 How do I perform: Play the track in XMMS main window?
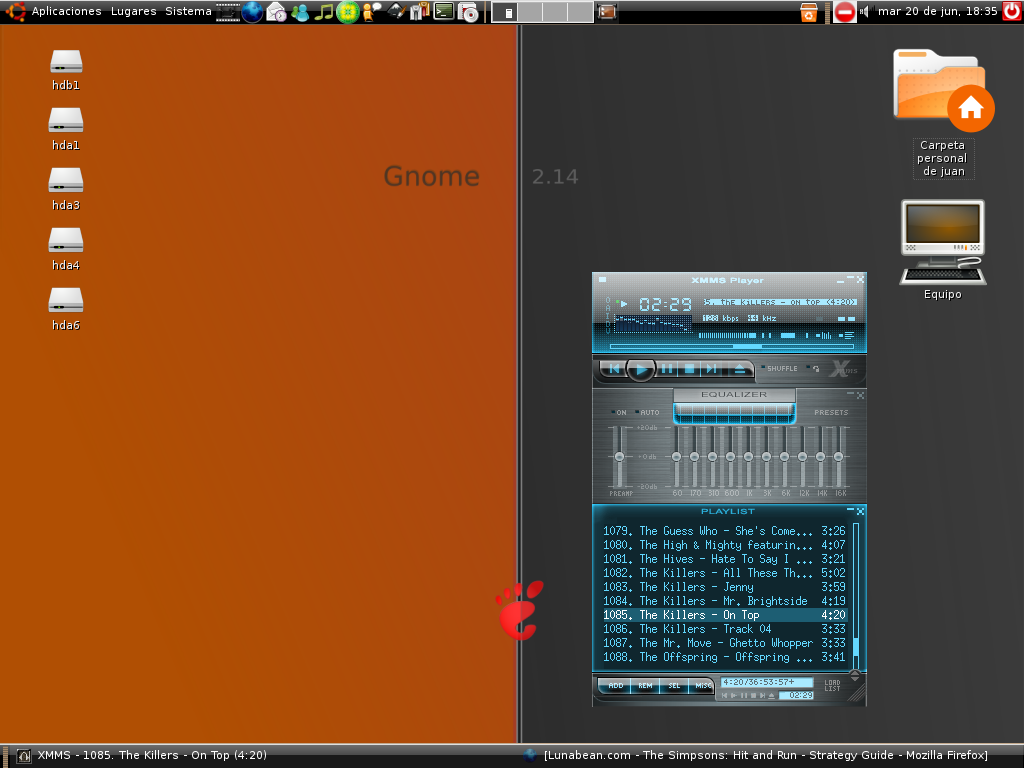click(641, 370)
